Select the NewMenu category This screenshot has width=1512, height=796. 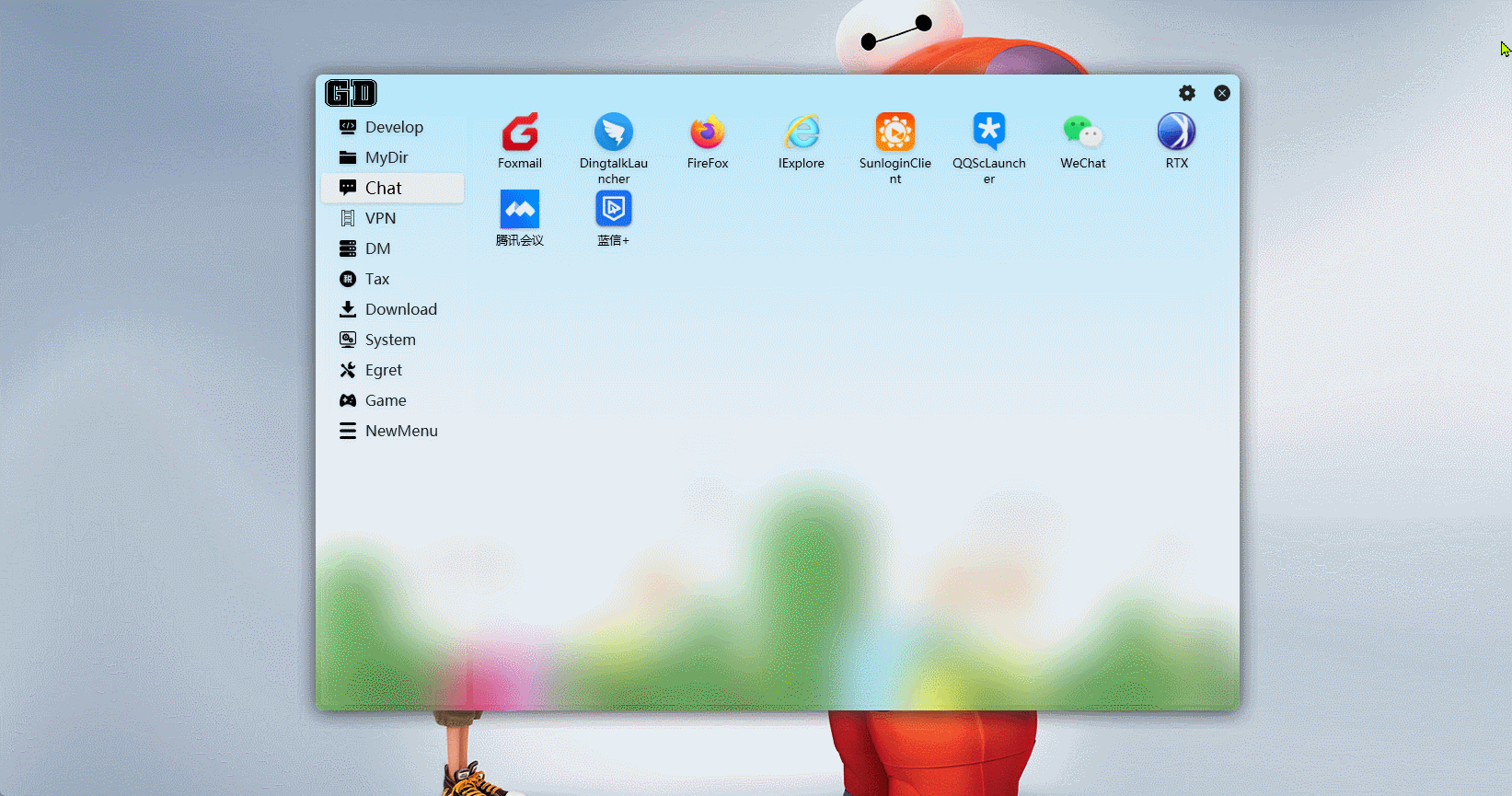[x=393, y=431]
